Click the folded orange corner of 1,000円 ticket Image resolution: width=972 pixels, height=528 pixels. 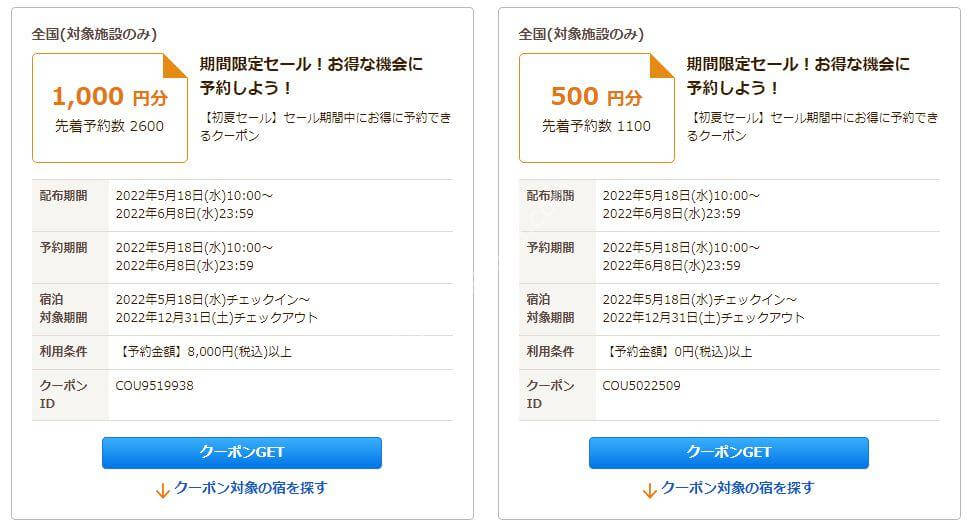tap(175, 66)
